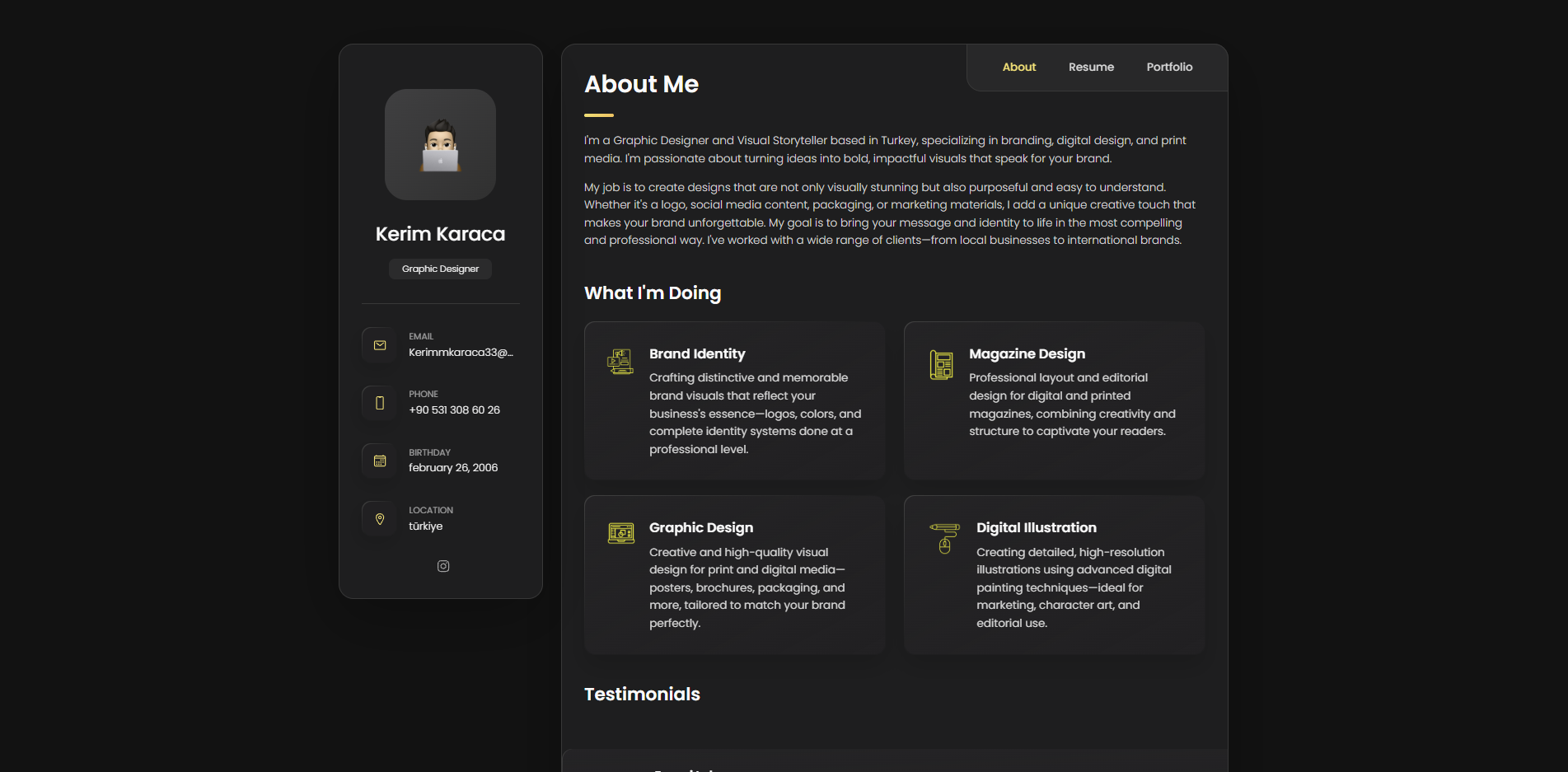
Task: Open the Portfolio tab
Action: coord(1169,68)
